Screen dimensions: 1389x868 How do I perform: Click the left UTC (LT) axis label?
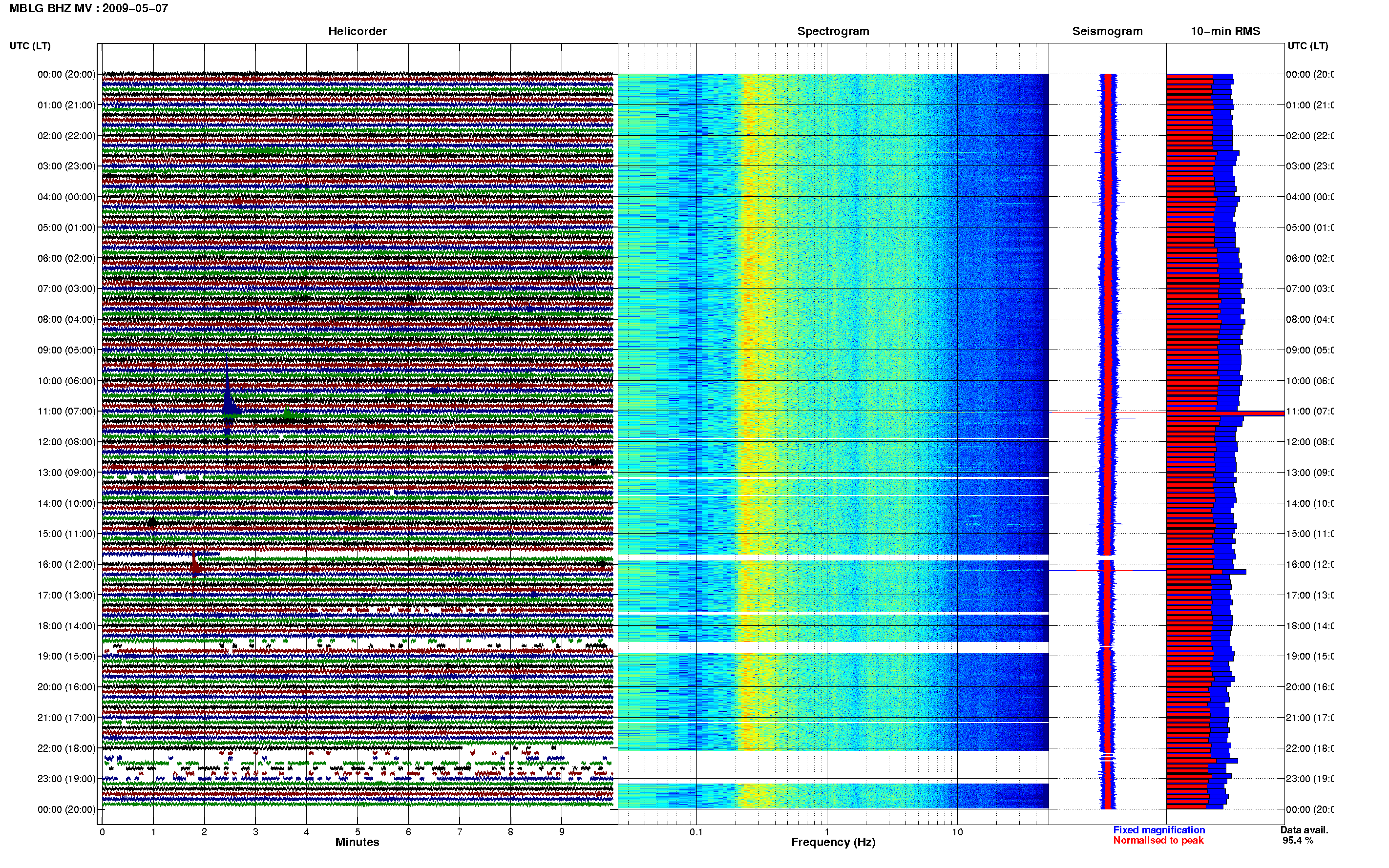coord(30,45)
